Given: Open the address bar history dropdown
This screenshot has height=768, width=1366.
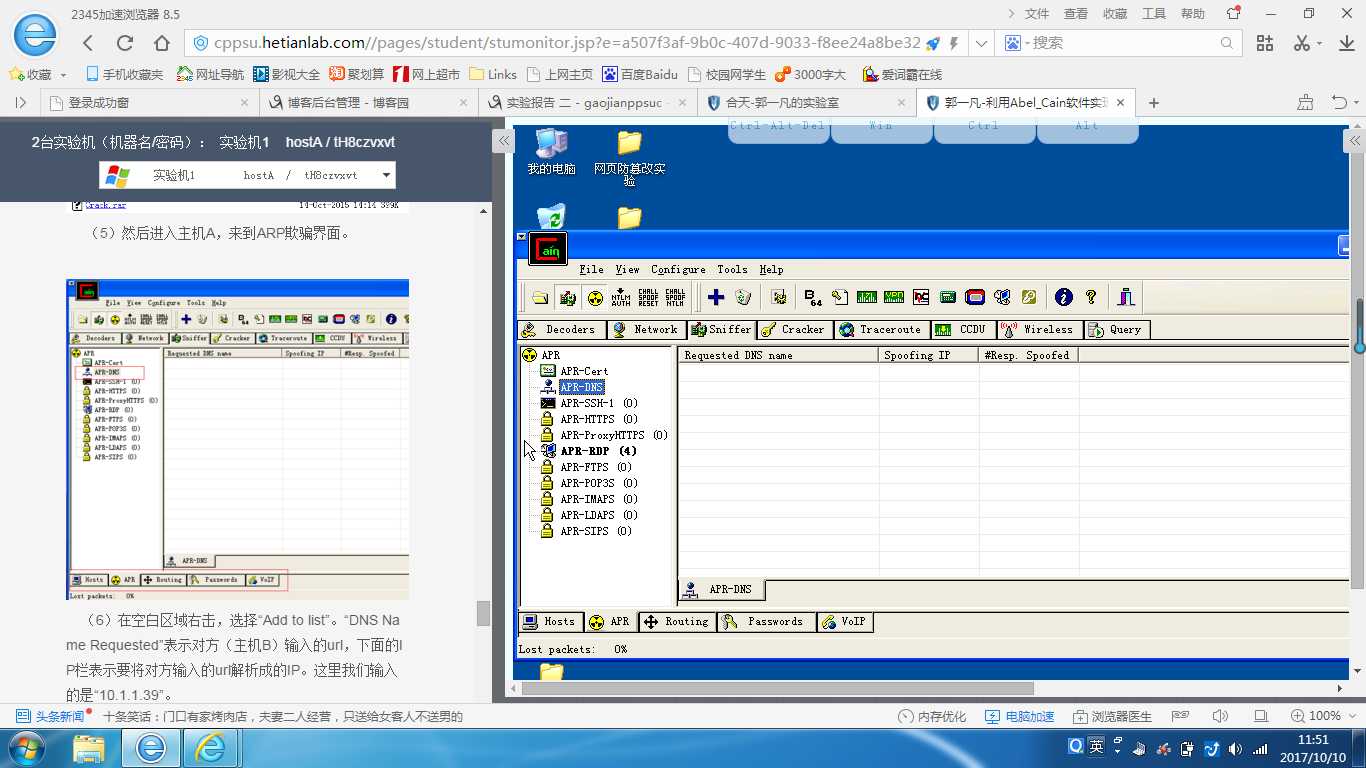Looking at the screenshot, I should coord(982,43).
